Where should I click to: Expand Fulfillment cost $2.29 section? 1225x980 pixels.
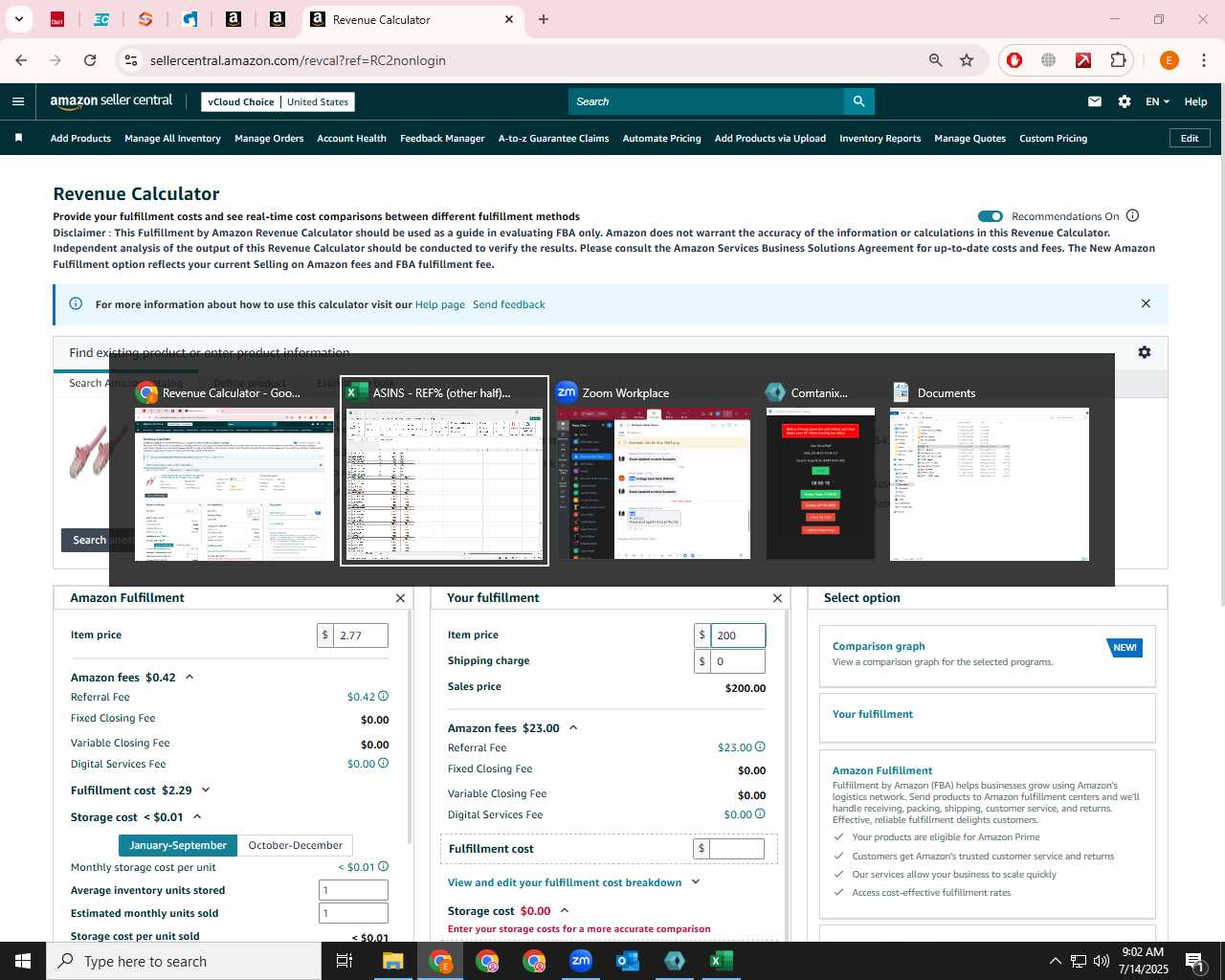coord(205,791)
